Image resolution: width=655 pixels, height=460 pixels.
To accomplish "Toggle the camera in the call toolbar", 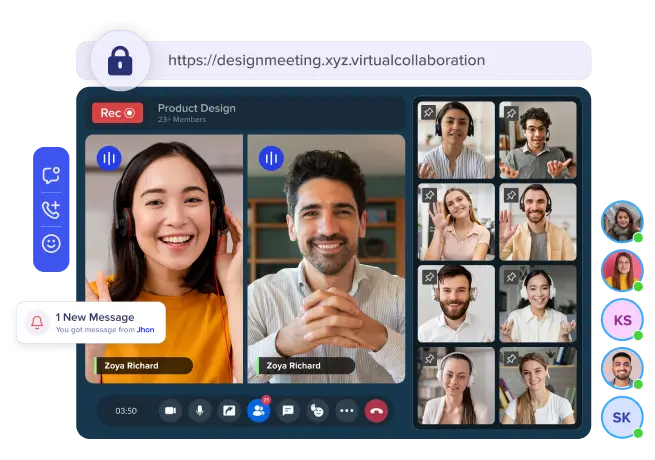I will (x=170, y=411).
